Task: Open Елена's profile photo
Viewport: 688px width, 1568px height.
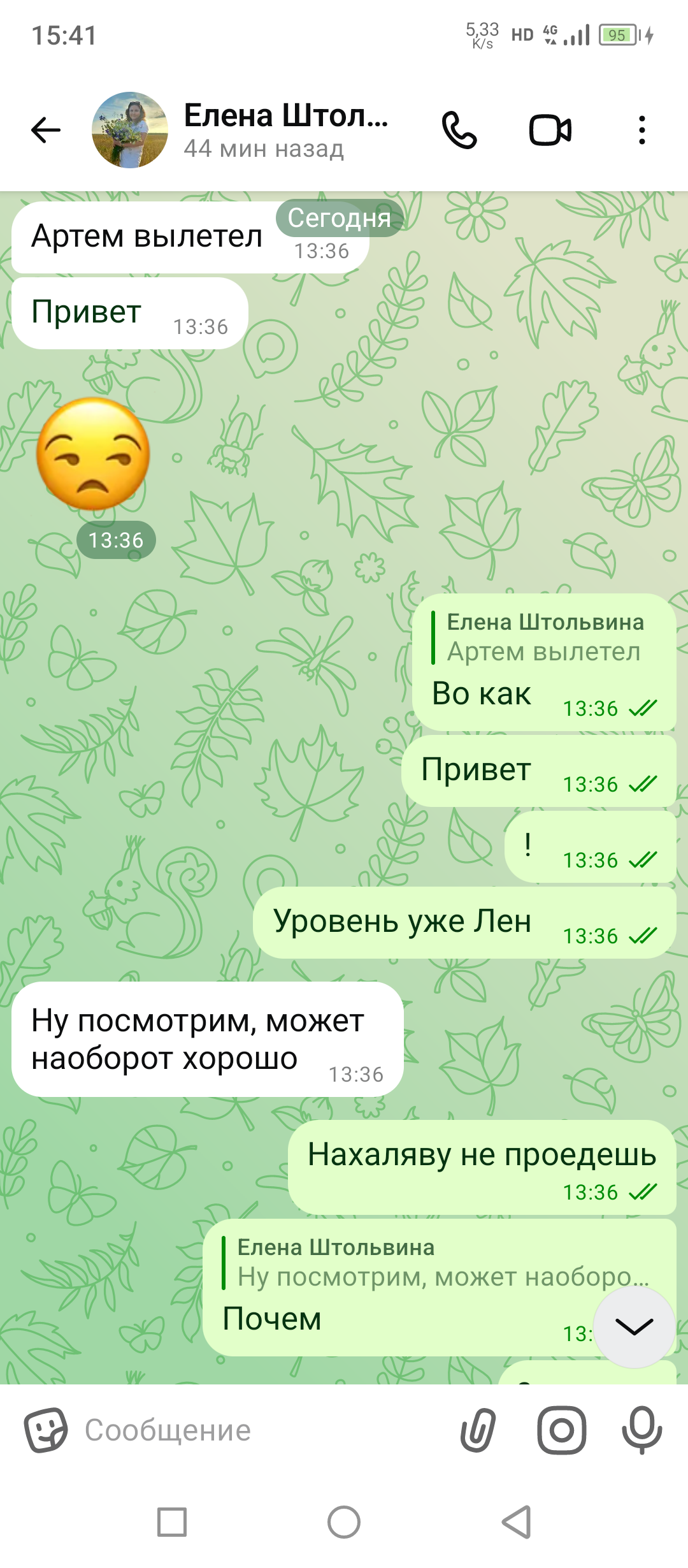Action: 130,130
